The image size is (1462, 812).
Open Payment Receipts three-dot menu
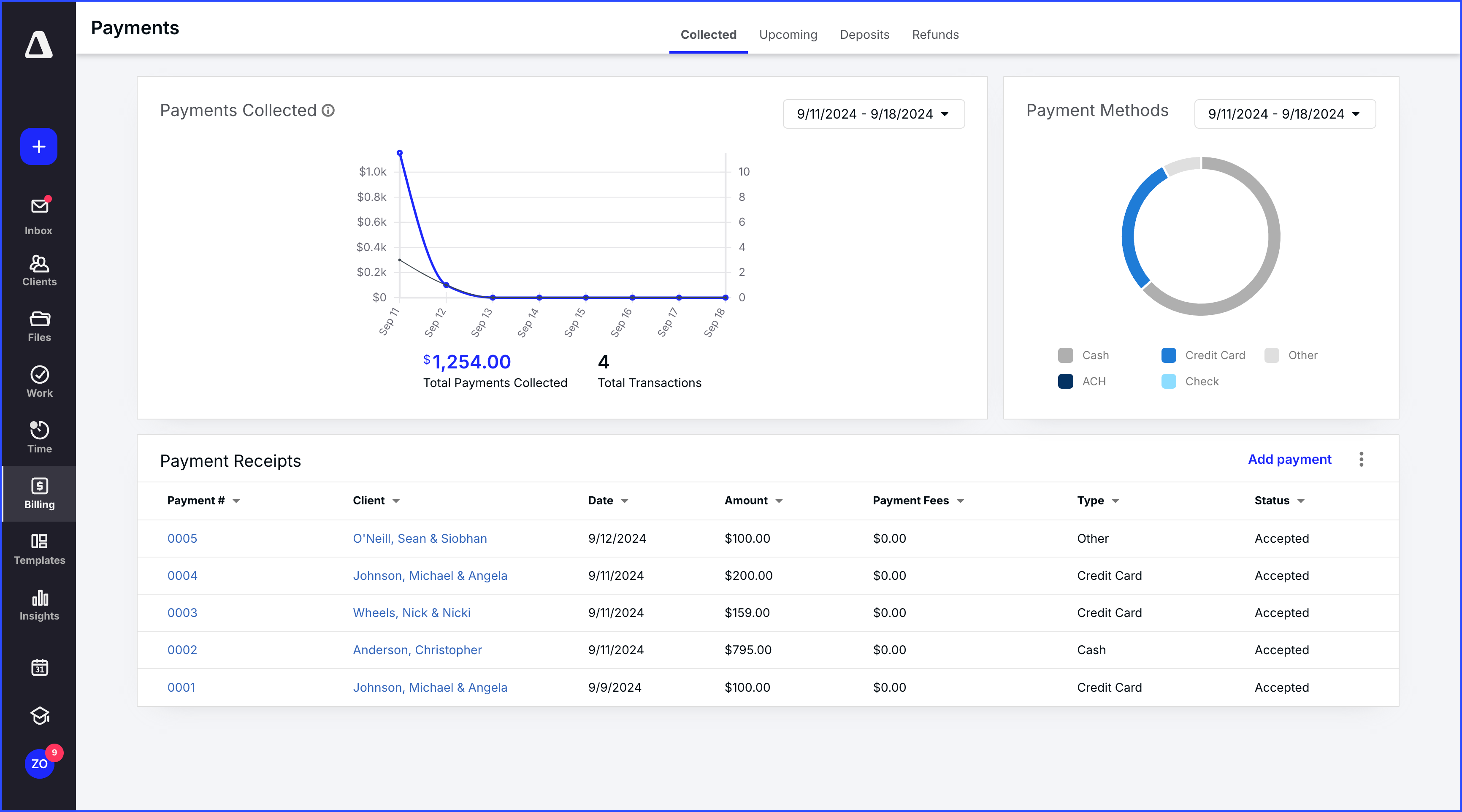coord(1361,460)
